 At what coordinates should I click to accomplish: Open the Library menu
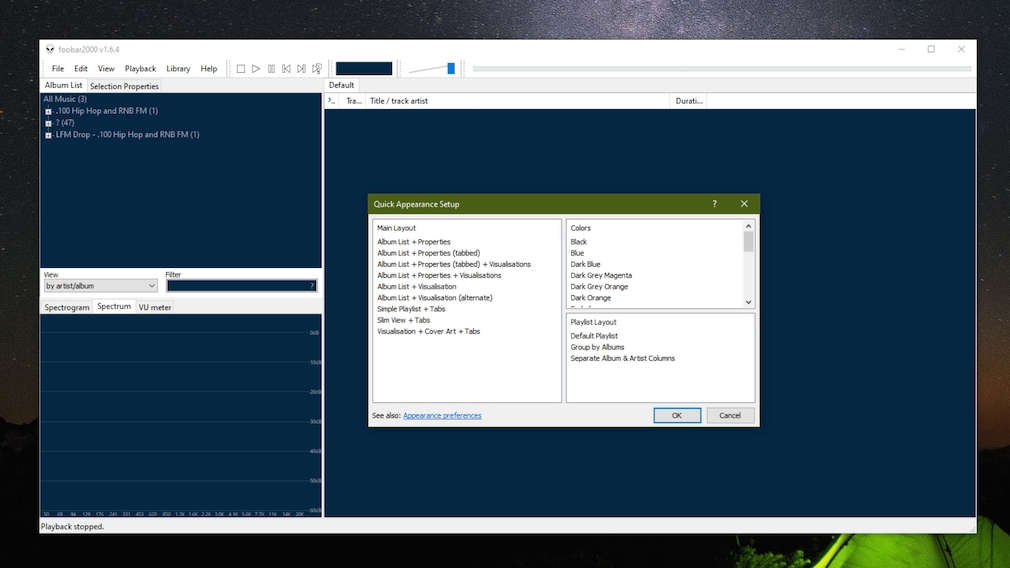click(178, 68)
